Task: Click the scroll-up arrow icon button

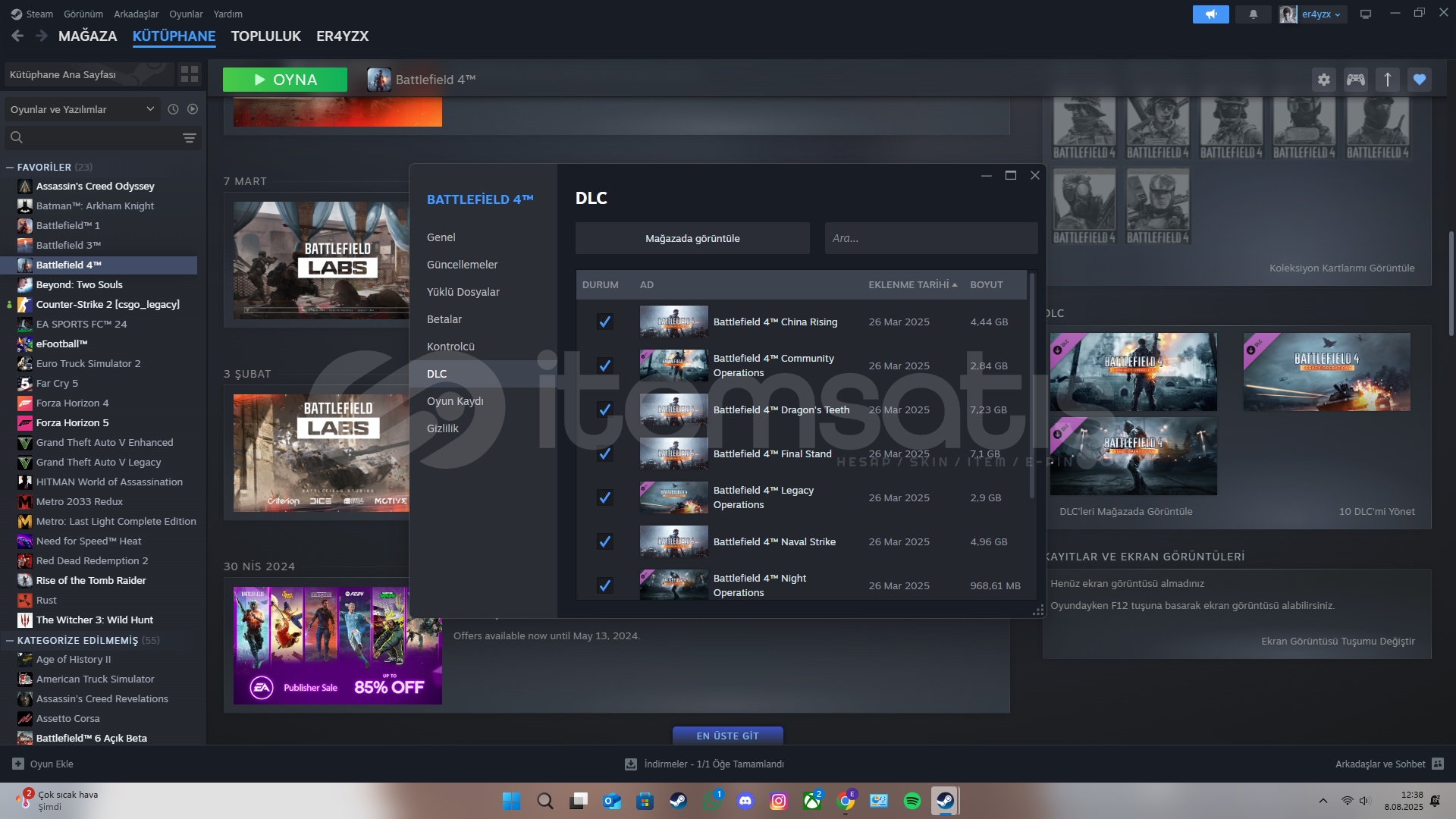Action: point(1388,80)
